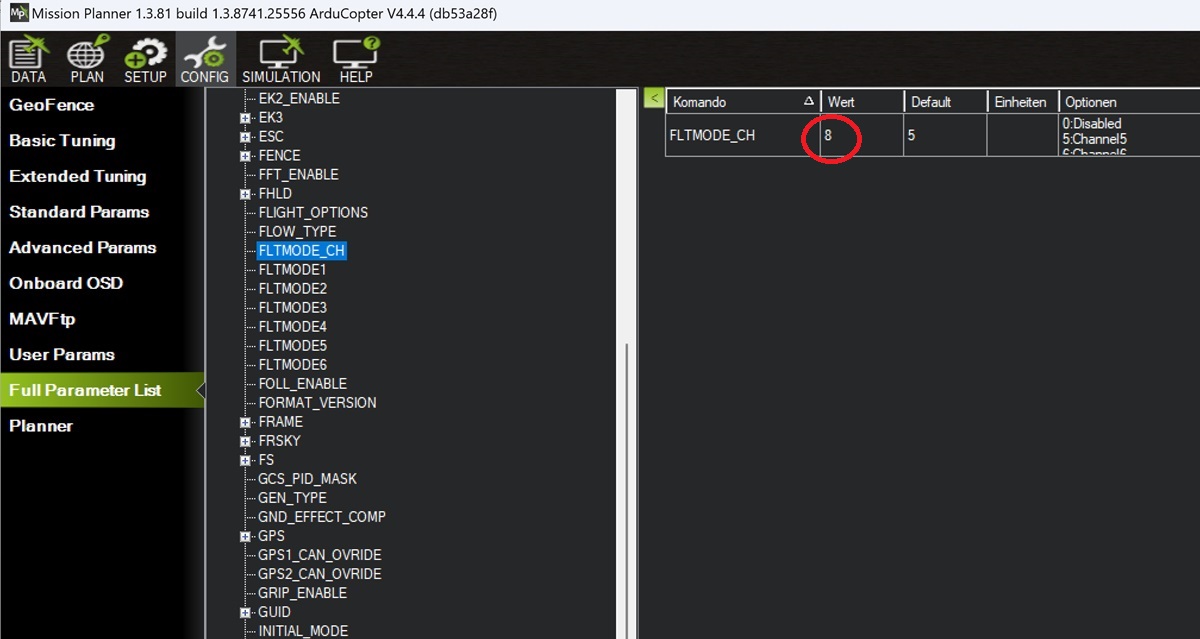Select FOLL_ENABLE in parameter tree
This screenshot has width=1200, height=639.
(302, 384)
